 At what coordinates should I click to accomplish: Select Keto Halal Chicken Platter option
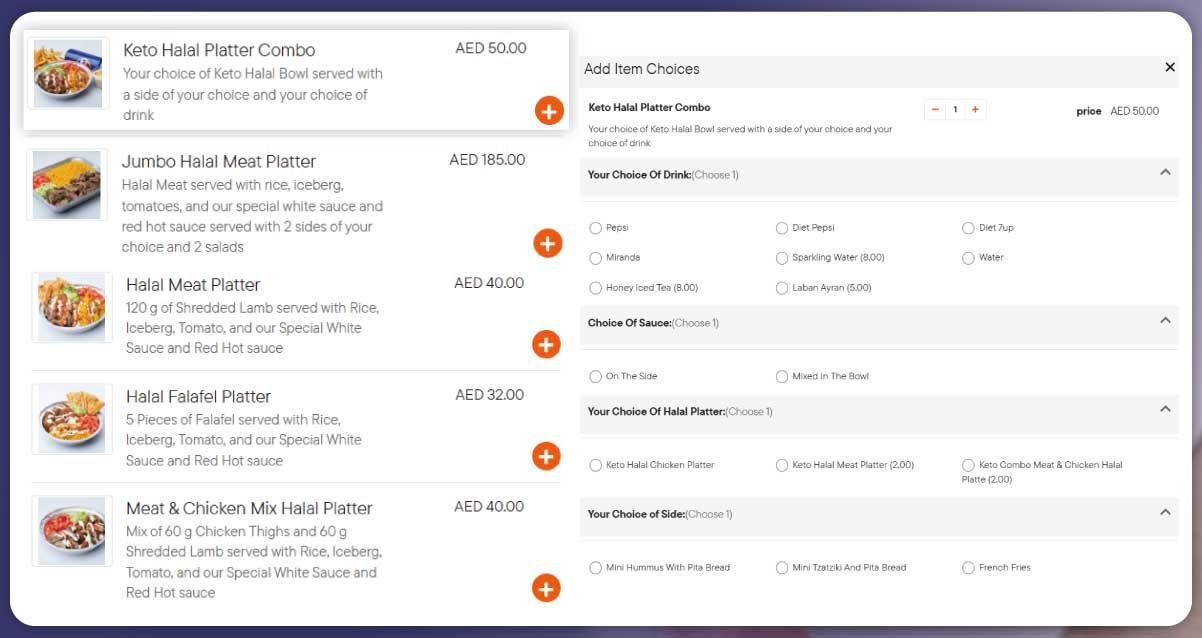click(x=595, y=465)
